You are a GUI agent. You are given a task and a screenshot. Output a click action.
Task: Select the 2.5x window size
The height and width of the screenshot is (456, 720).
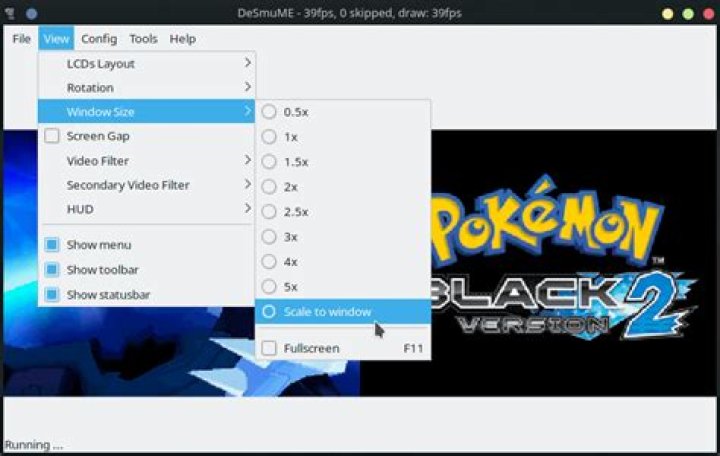pos(343,212)
